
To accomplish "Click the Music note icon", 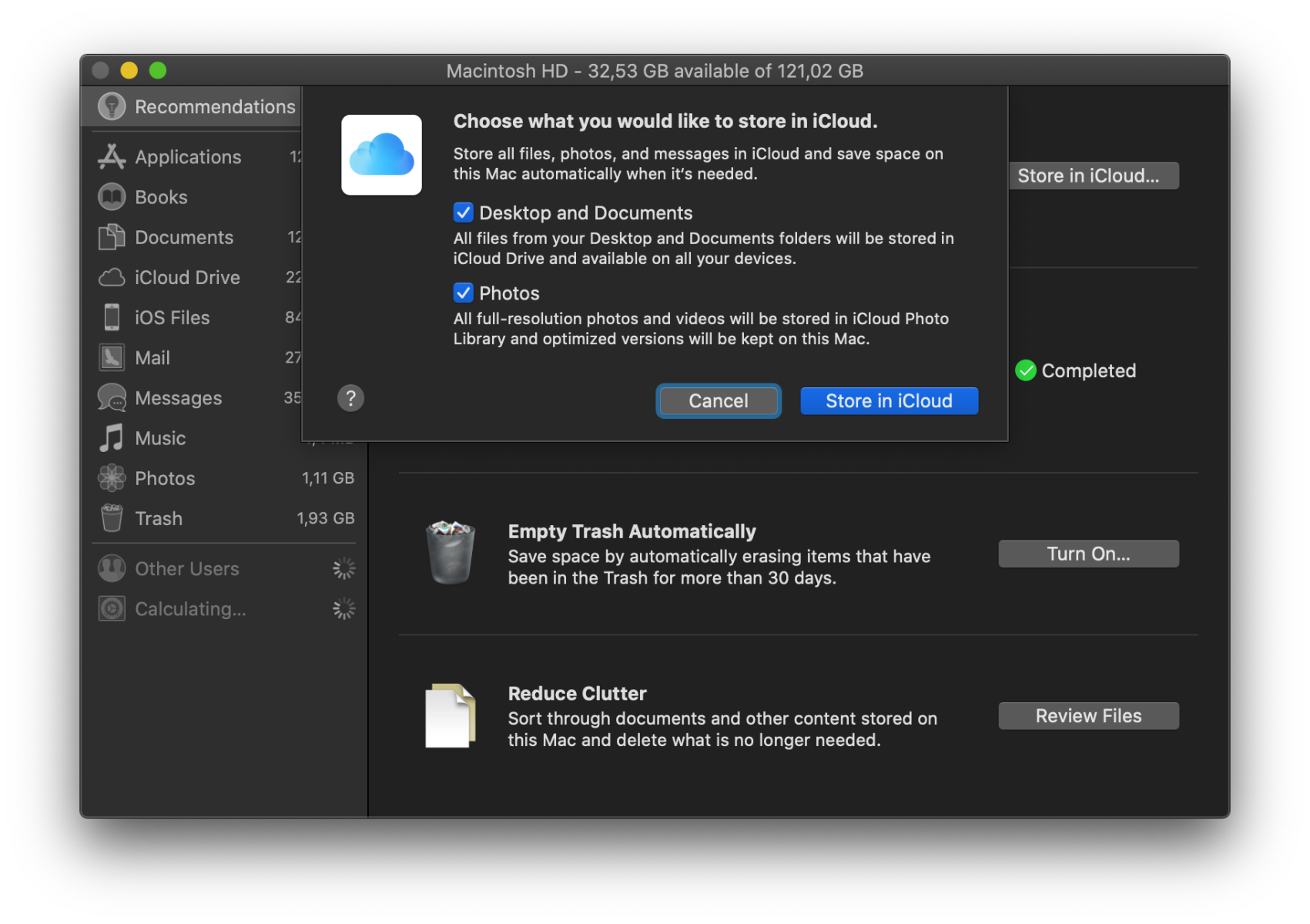I will [112, 438].
